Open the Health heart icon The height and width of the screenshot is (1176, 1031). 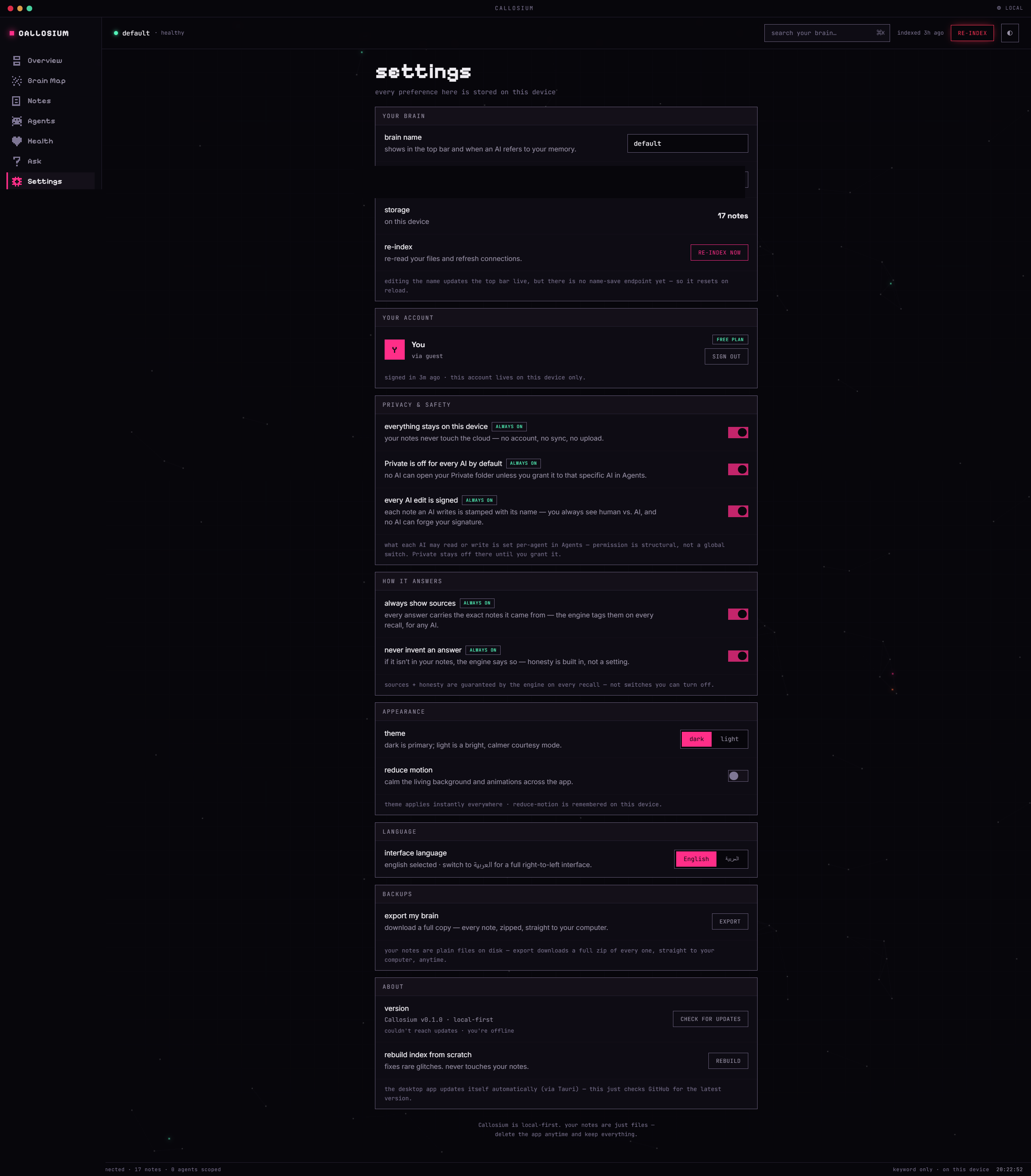click(x=17, y=141)
